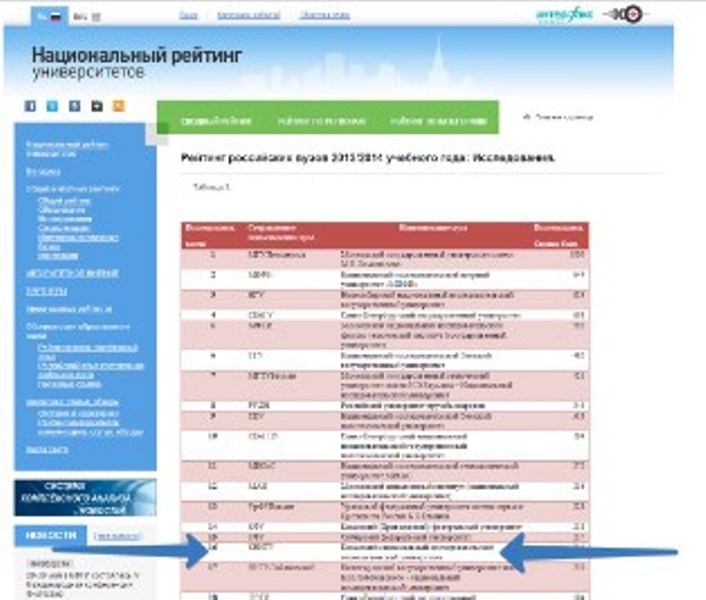The image size is (706, 600).
Task: Click the Twitter share icon
Action: pyautogui.click(x=53, y=106)
